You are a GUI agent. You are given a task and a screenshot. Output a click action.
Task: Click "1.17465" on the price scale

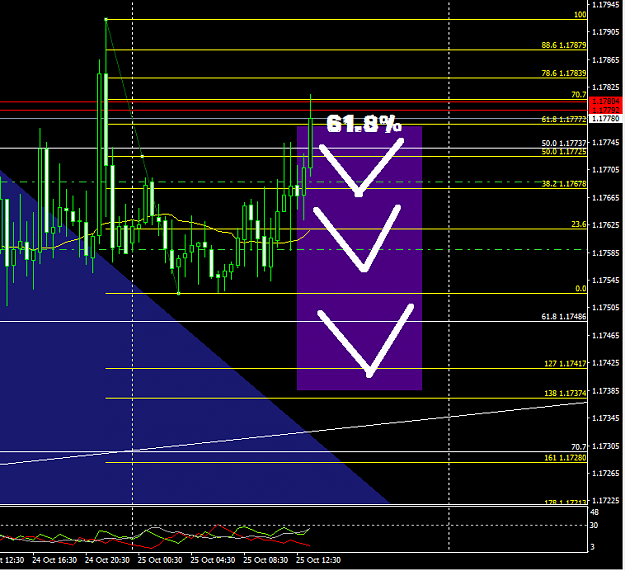click(606, 336)
